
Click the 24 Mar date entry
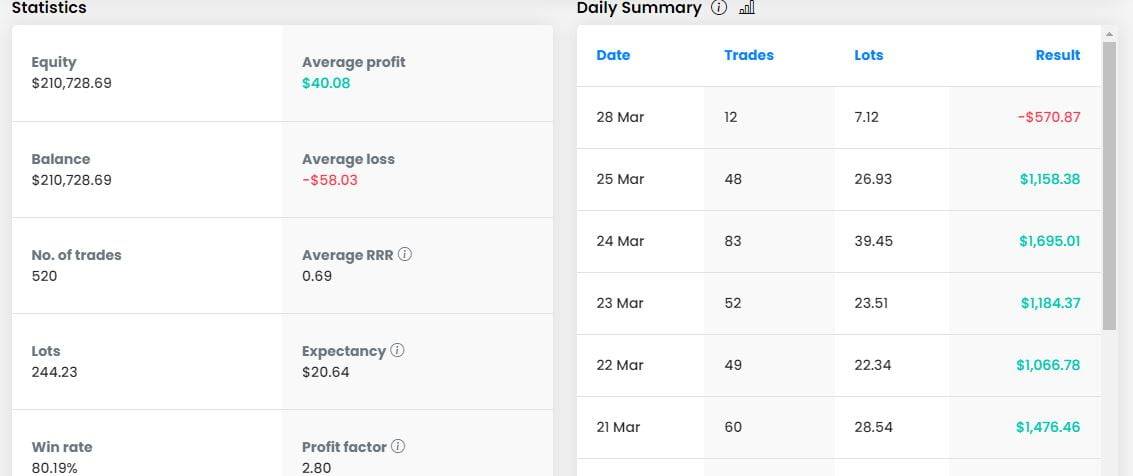[620, 241]
